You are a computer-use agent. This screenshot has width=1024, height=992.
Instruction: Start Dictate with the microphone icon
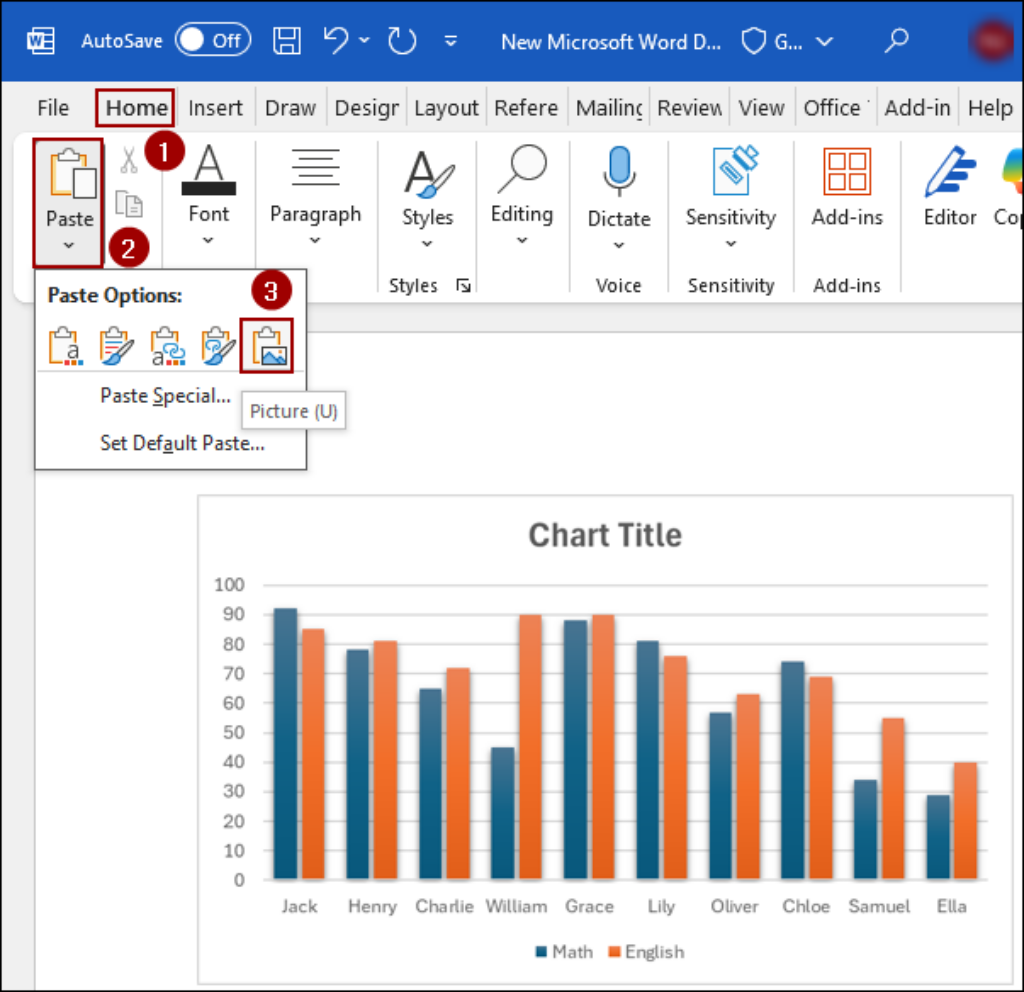tap(619, 171)
